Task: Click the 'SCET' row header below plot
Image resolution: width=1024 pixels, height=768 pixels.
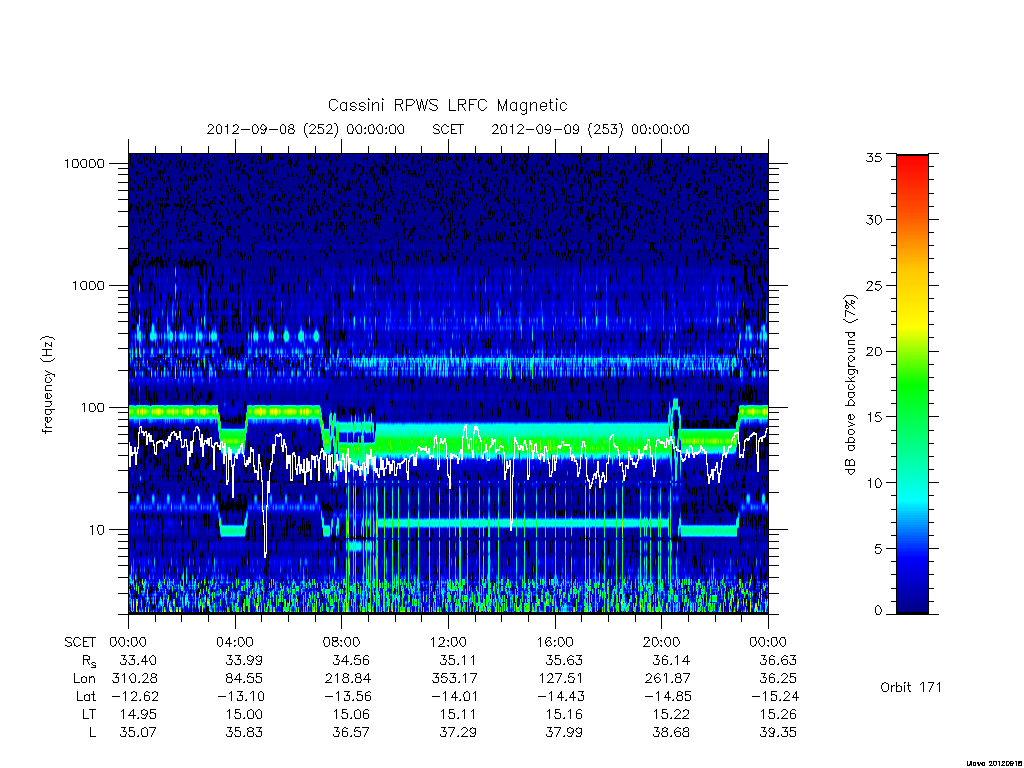Action: pos(80,643)
